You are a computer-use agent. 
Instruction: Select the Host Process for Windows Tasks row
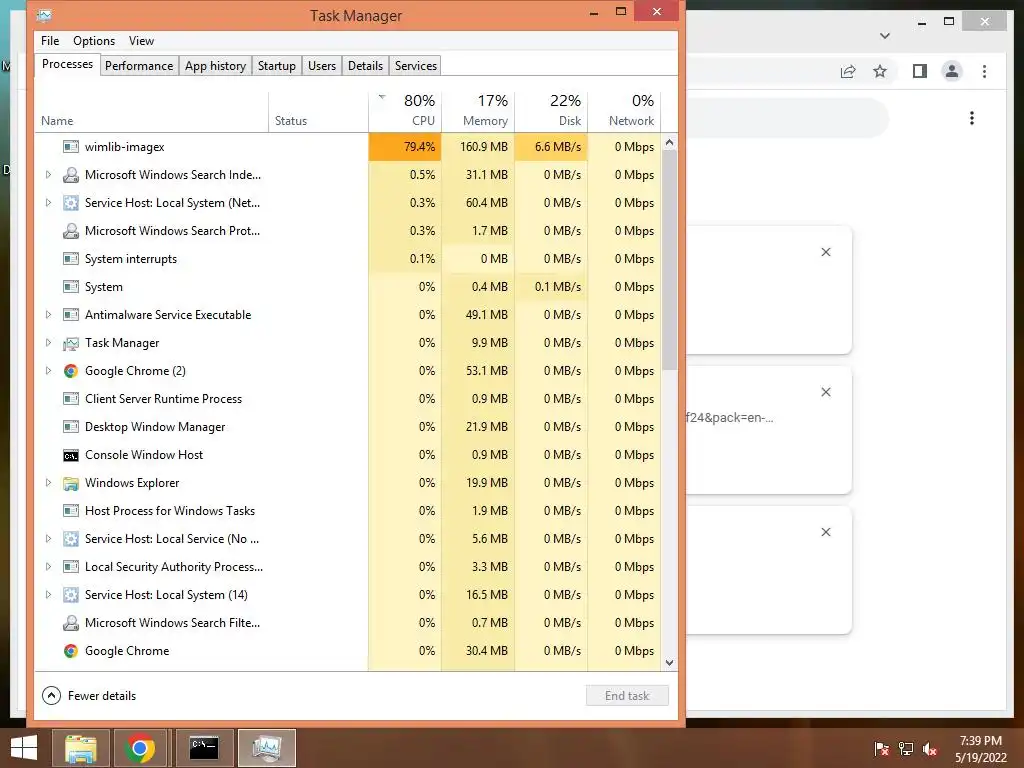click(x=348, y=511)
